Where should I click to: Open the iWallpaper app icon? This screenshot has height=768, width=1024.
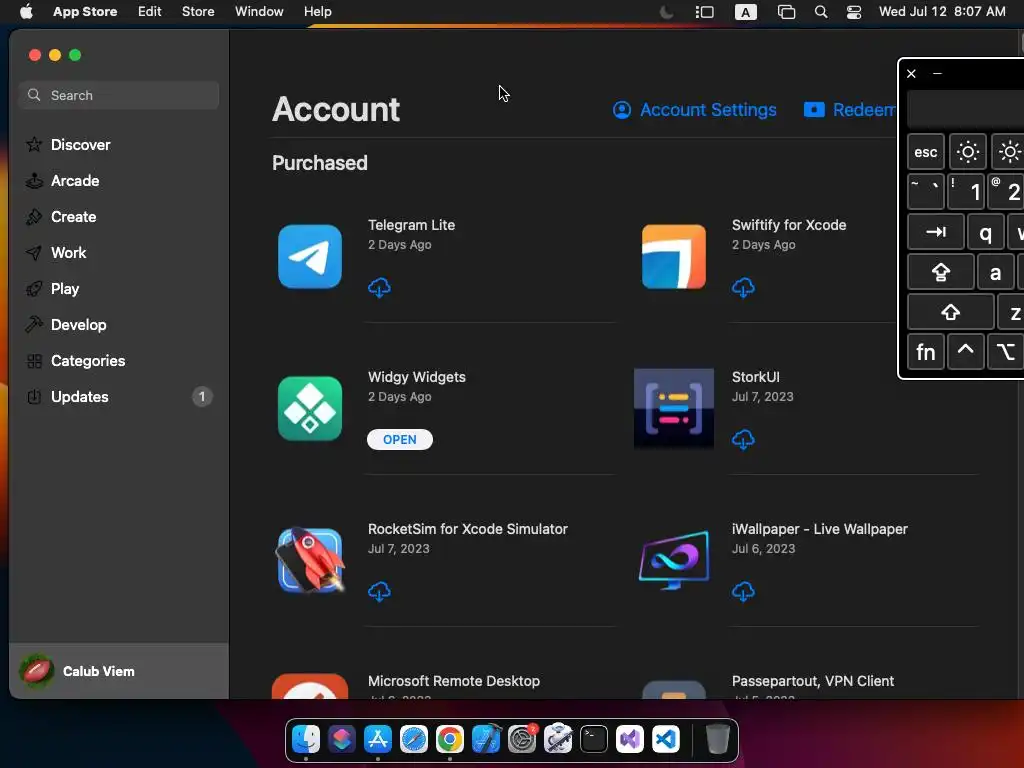pyautogui.click(x=673, y=560)
